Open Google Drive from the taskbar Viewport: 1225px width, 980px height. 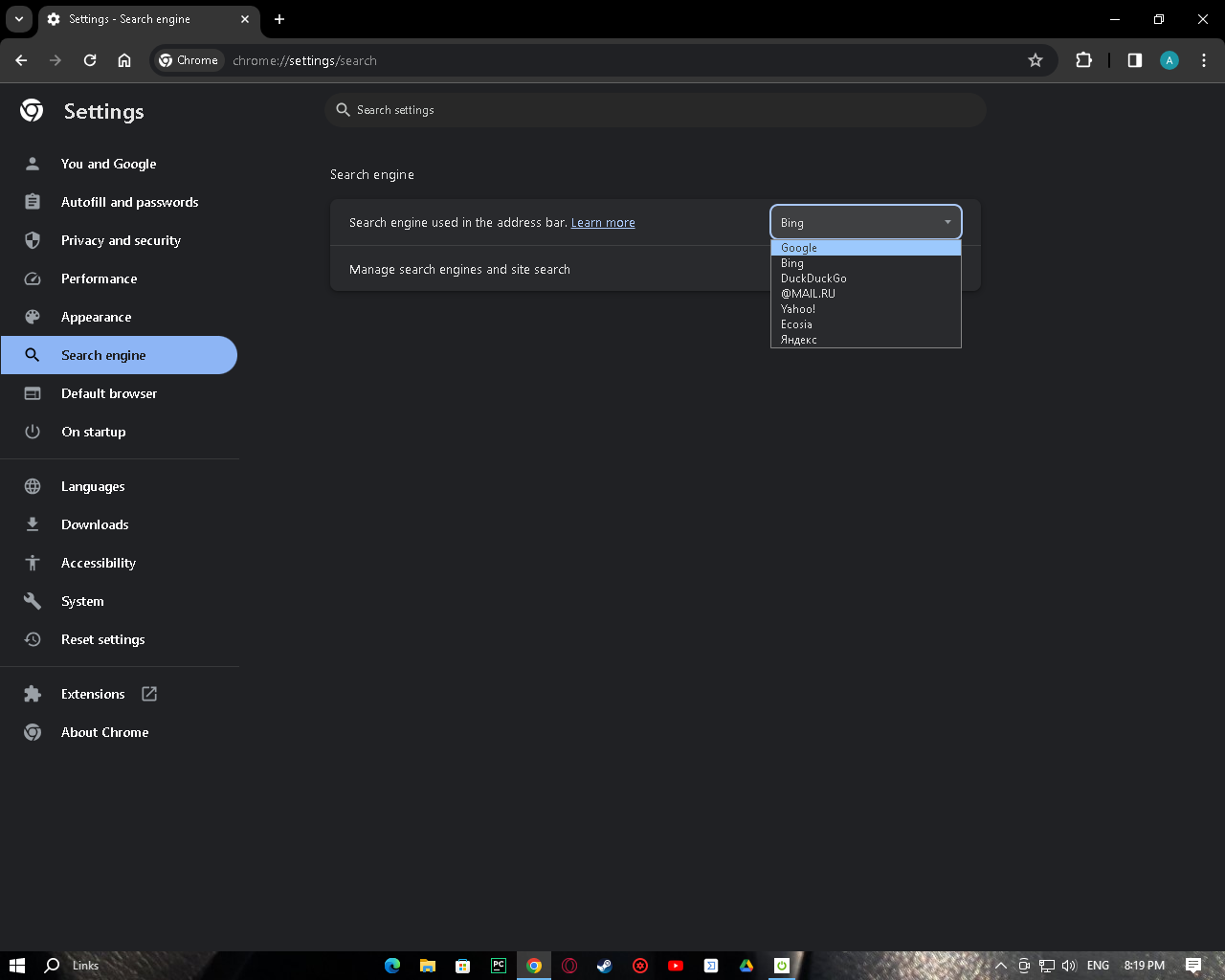[746, 966]
